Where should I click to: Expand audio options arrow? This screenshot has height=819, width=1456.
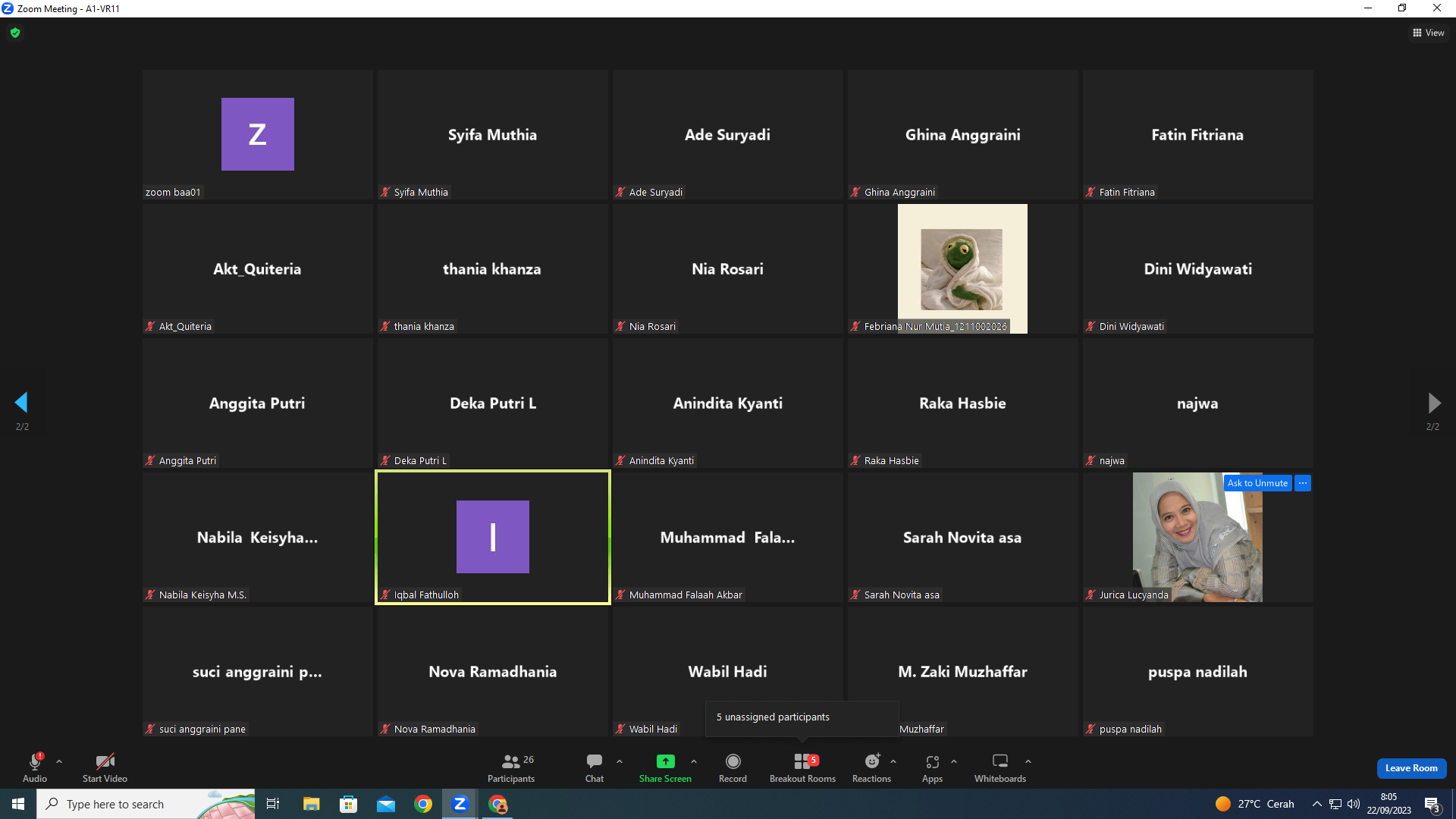click(x=59, y=761)
